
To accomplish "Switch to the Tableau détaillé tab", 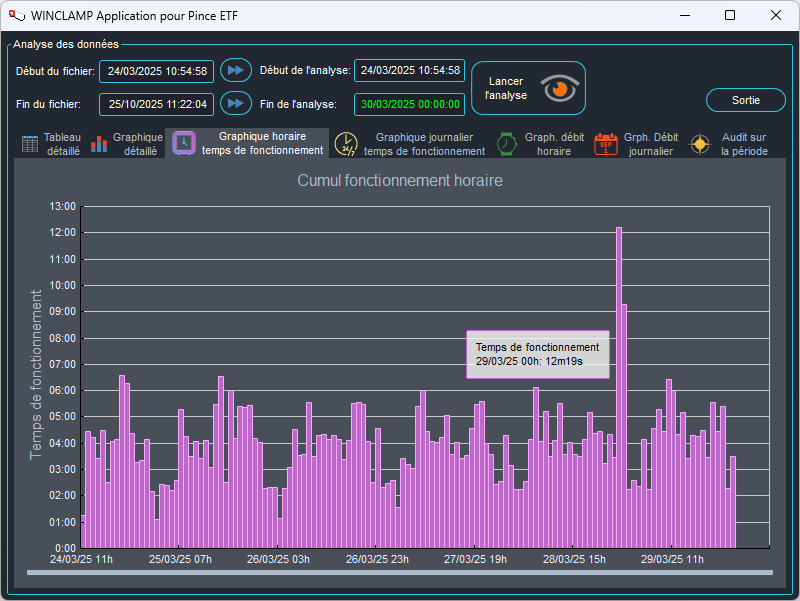I will coord(63,144).
